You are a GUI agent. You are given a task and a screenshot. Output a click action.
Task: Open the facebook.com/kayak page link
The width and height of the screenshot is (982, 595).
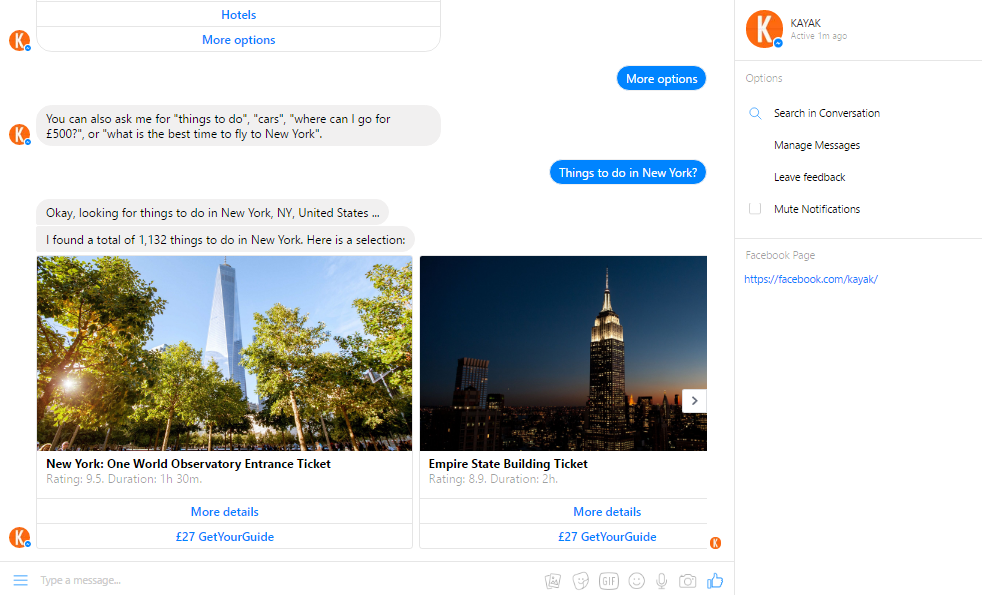[810, 279]
